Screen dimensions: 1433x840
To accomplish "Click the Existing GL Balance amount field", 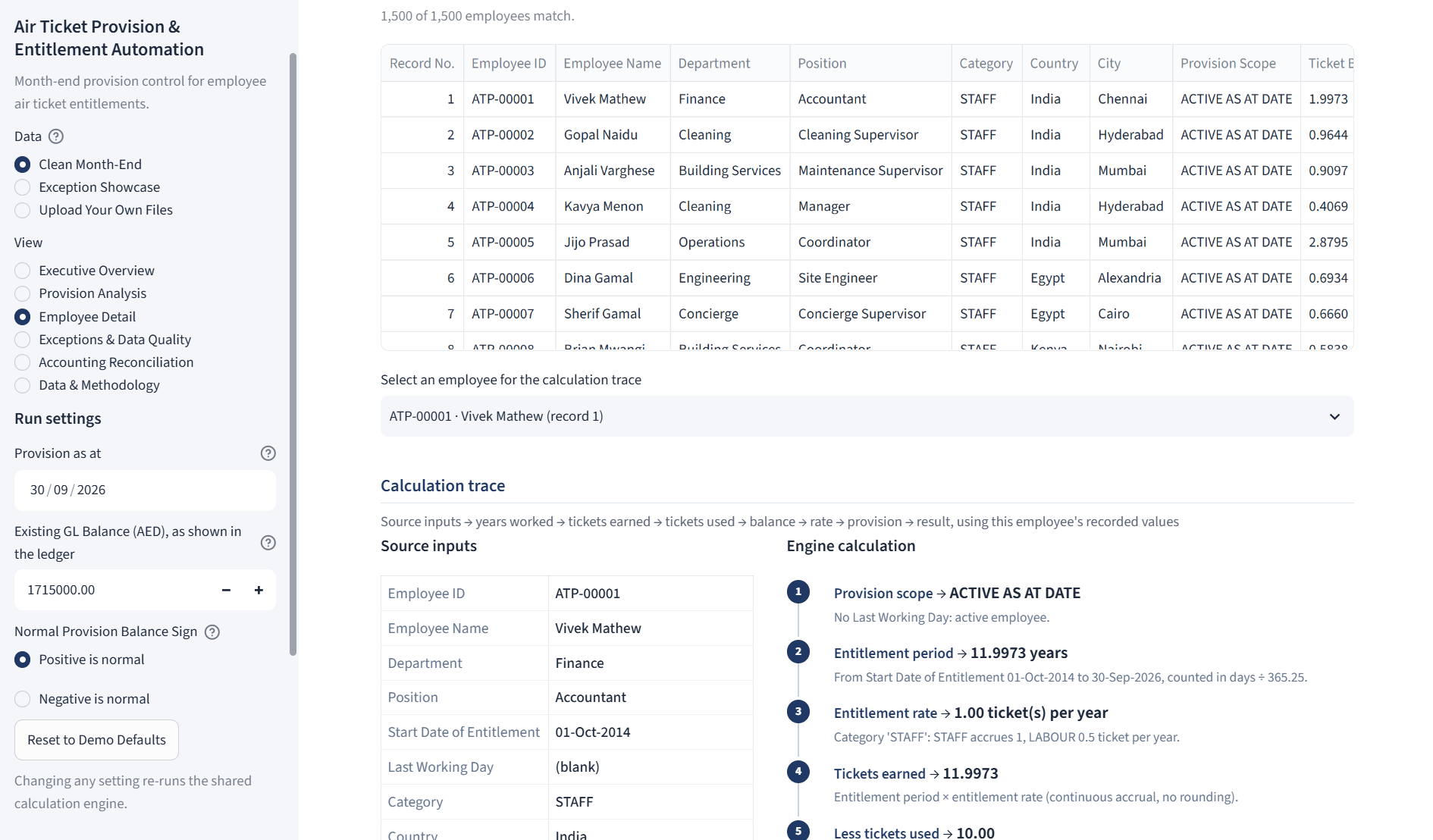I will coord(112,590).
